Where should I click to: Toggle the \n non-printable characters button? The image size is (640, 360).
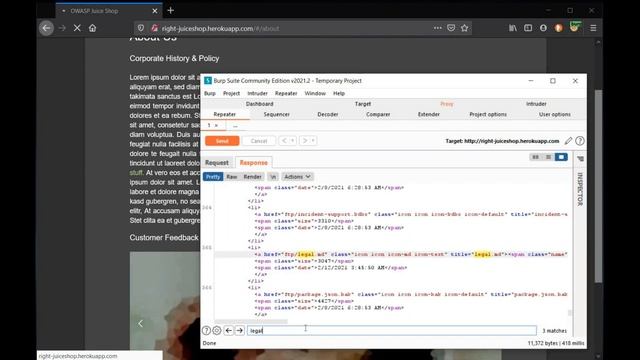273,177
